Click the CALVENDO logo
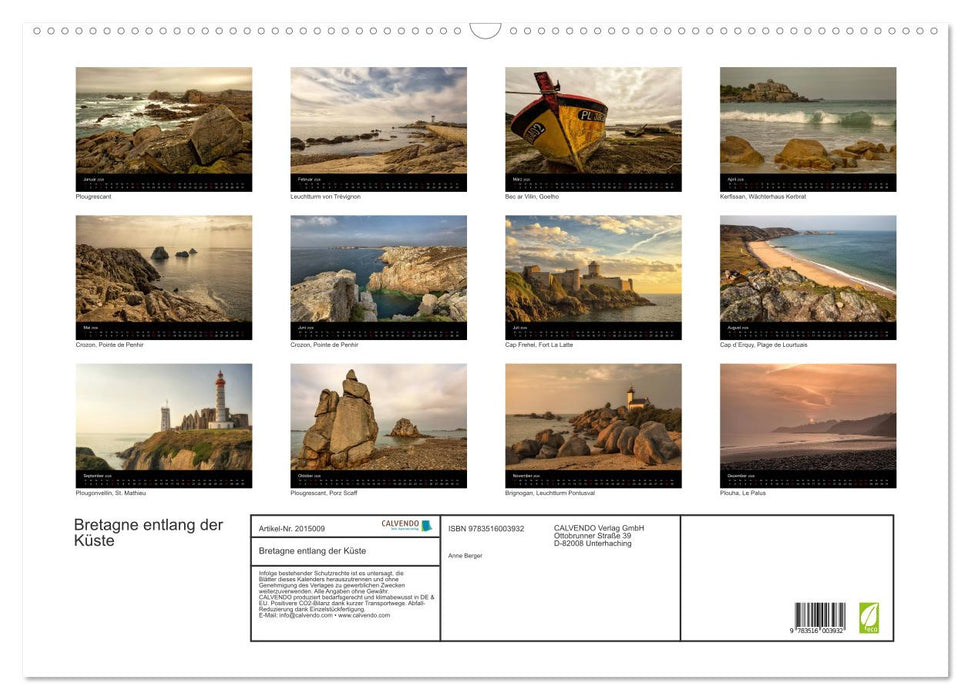The width and height of the screenshot is (971, 700). tap(406, 525)
